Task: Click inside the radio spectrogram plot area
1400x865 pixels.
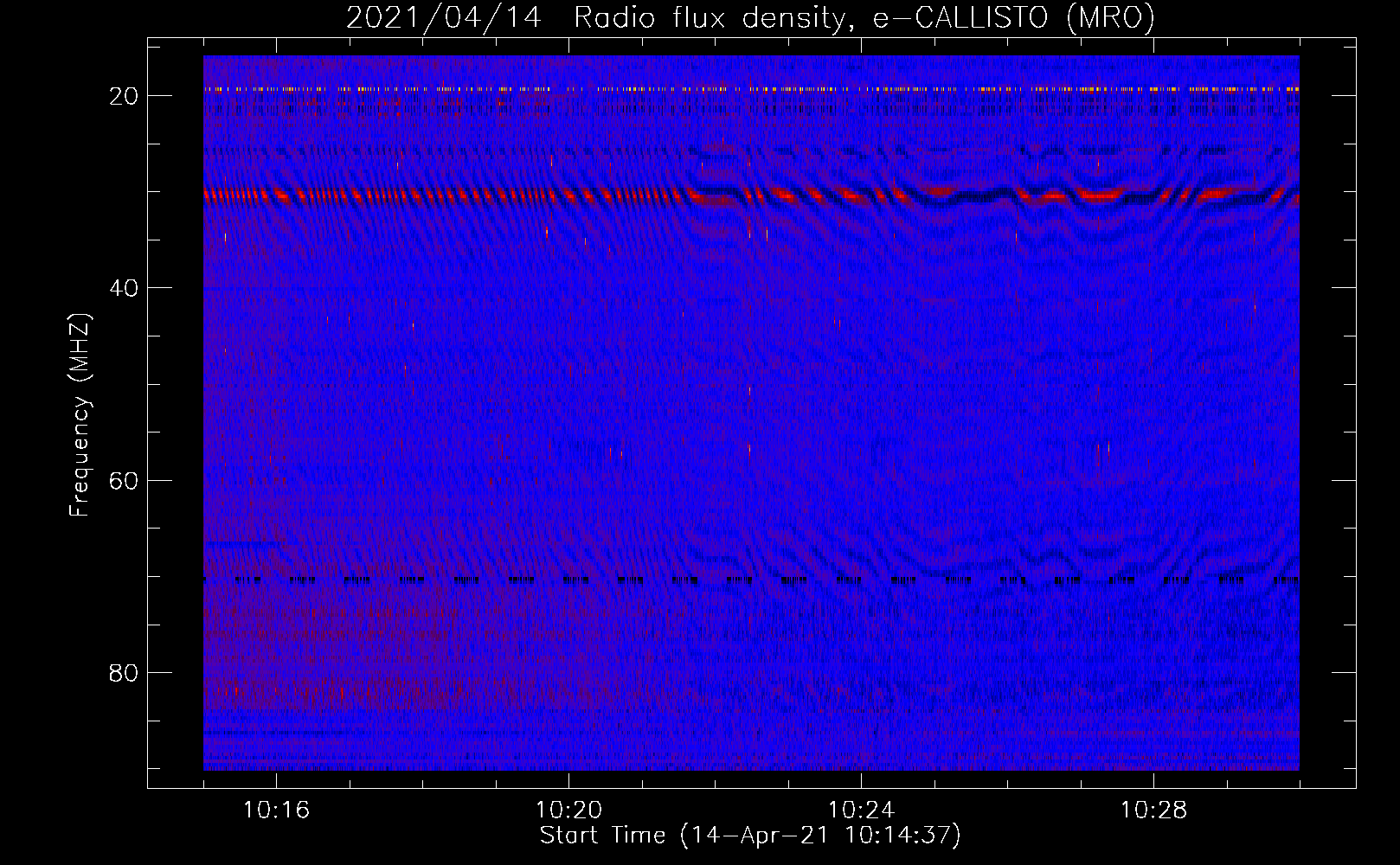Action: coord(751,413)
